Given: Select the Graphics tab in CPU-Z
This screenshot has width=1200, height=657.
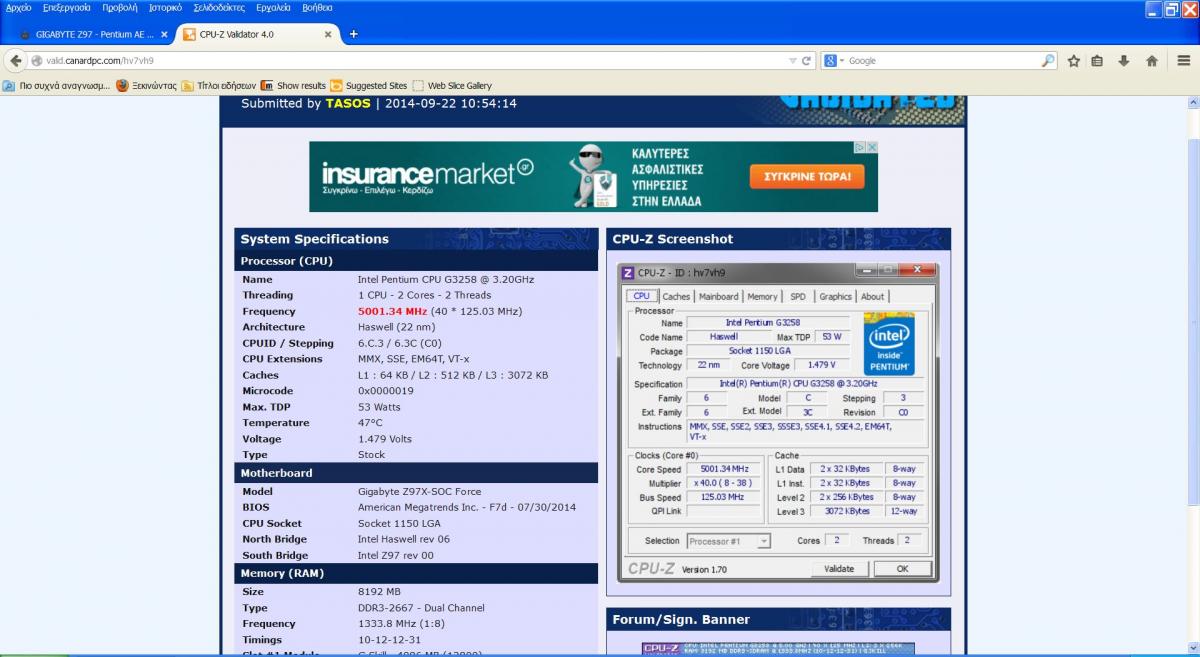Looking at the screenshot, I should tap(835, 296).
